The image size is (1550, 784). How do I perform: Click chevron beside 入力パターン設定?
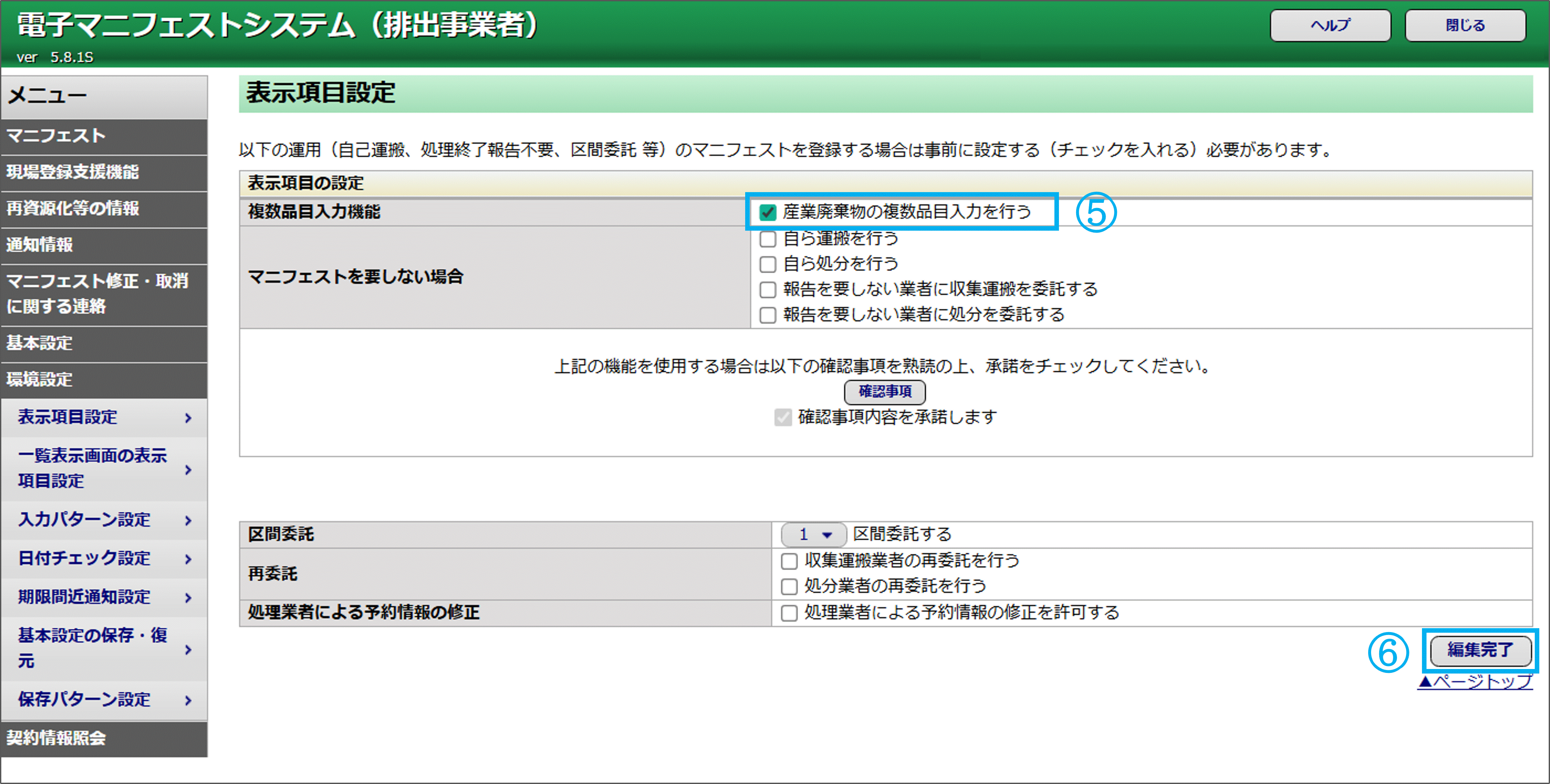tap(188, 521)
